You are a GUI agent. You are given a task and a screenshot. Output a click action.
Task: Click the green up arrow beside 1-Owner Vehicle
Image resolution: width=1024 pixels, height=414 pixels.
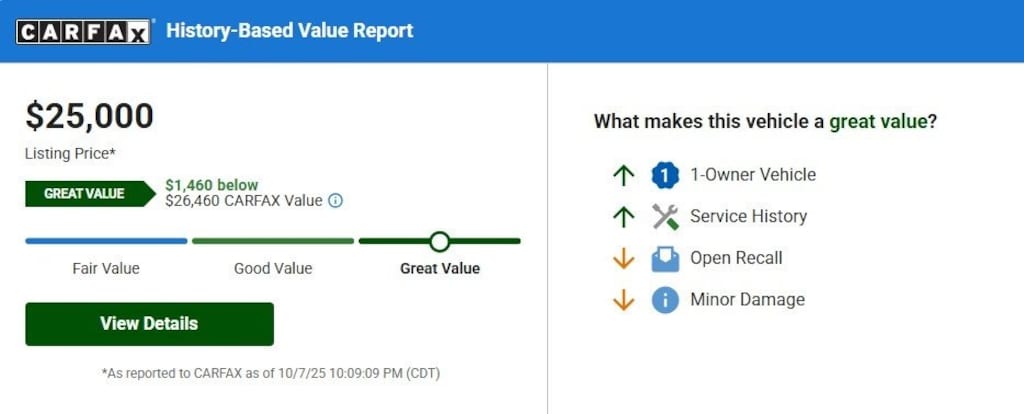pos(624,175)
